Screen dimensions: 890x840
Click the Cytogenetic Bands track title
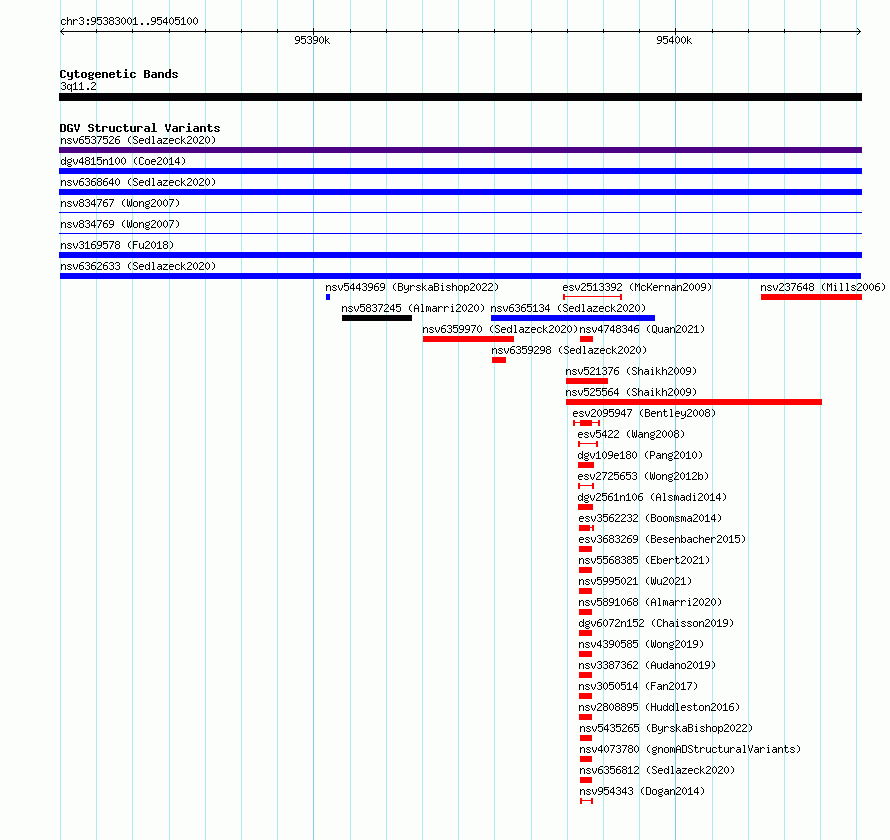(x=119, y=74)
